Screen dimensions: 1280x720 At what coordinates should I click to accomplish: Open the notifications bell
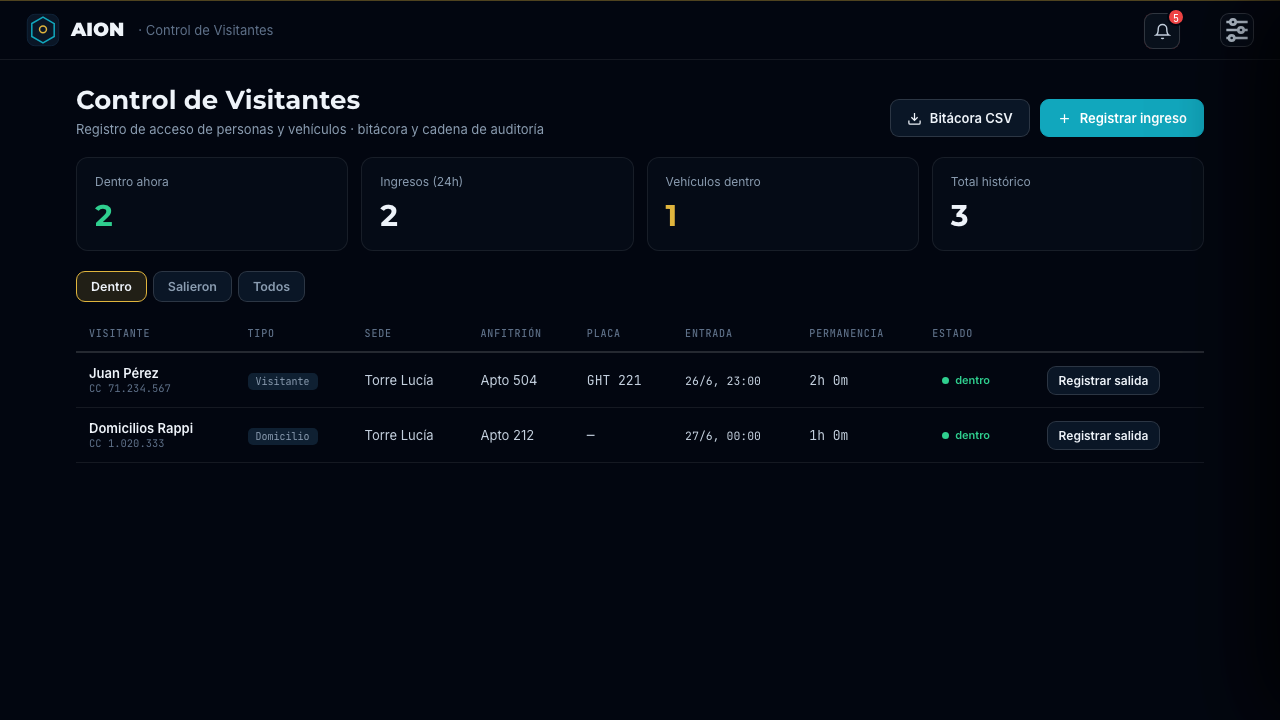1162,31
